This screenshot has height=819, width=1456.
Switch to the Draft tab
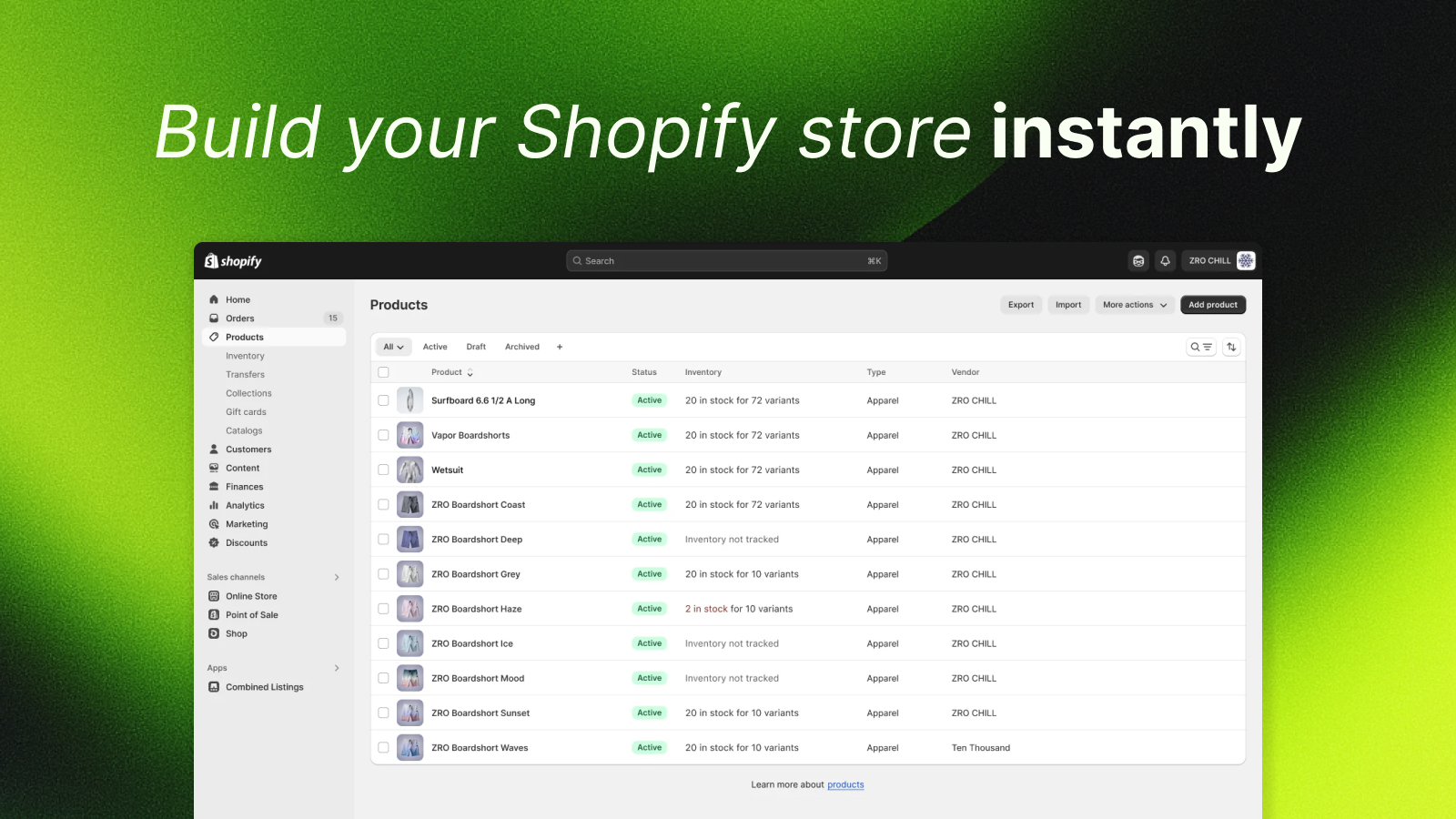point(476,347)
